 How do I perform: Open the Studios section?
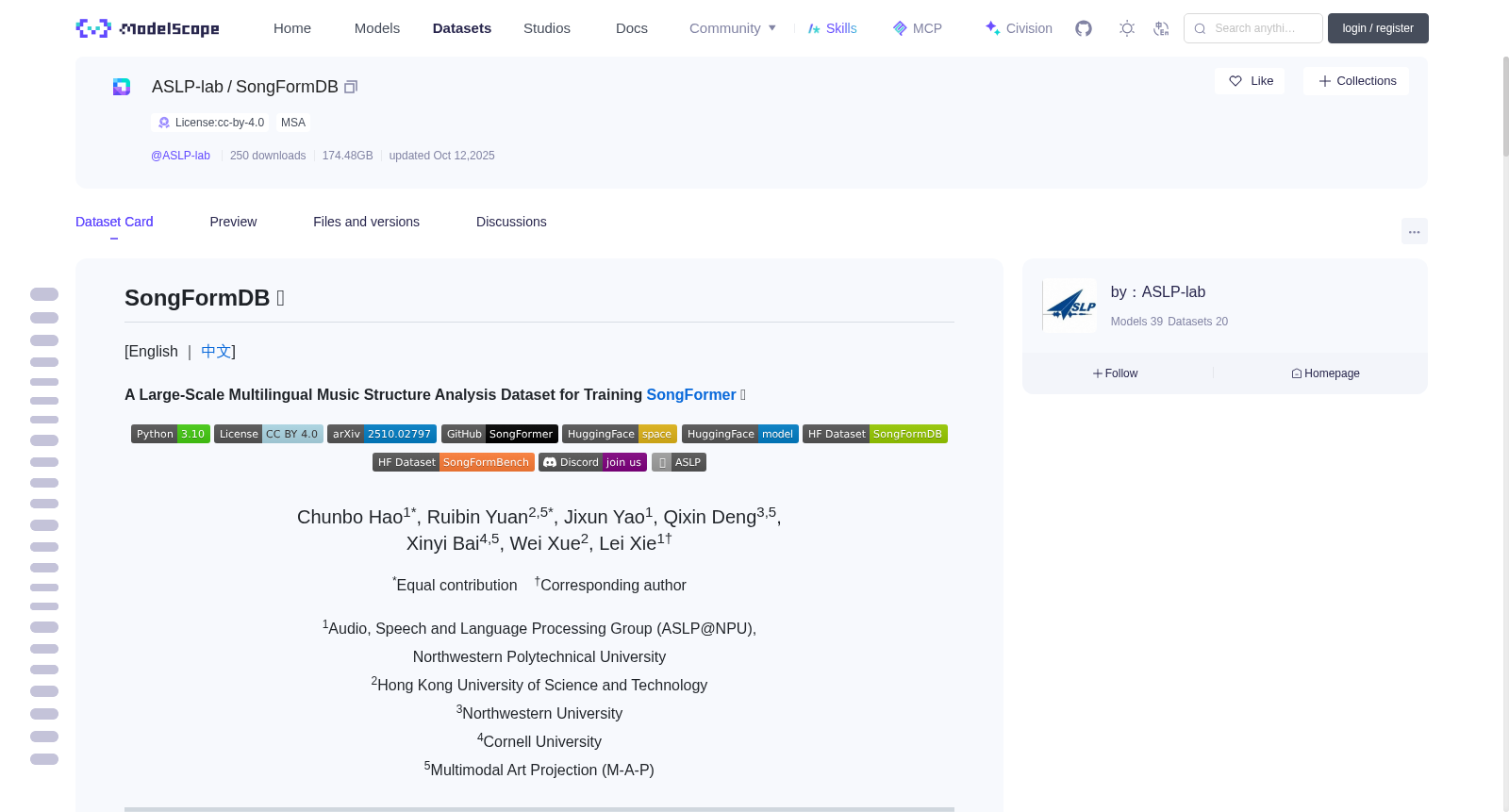547,28
